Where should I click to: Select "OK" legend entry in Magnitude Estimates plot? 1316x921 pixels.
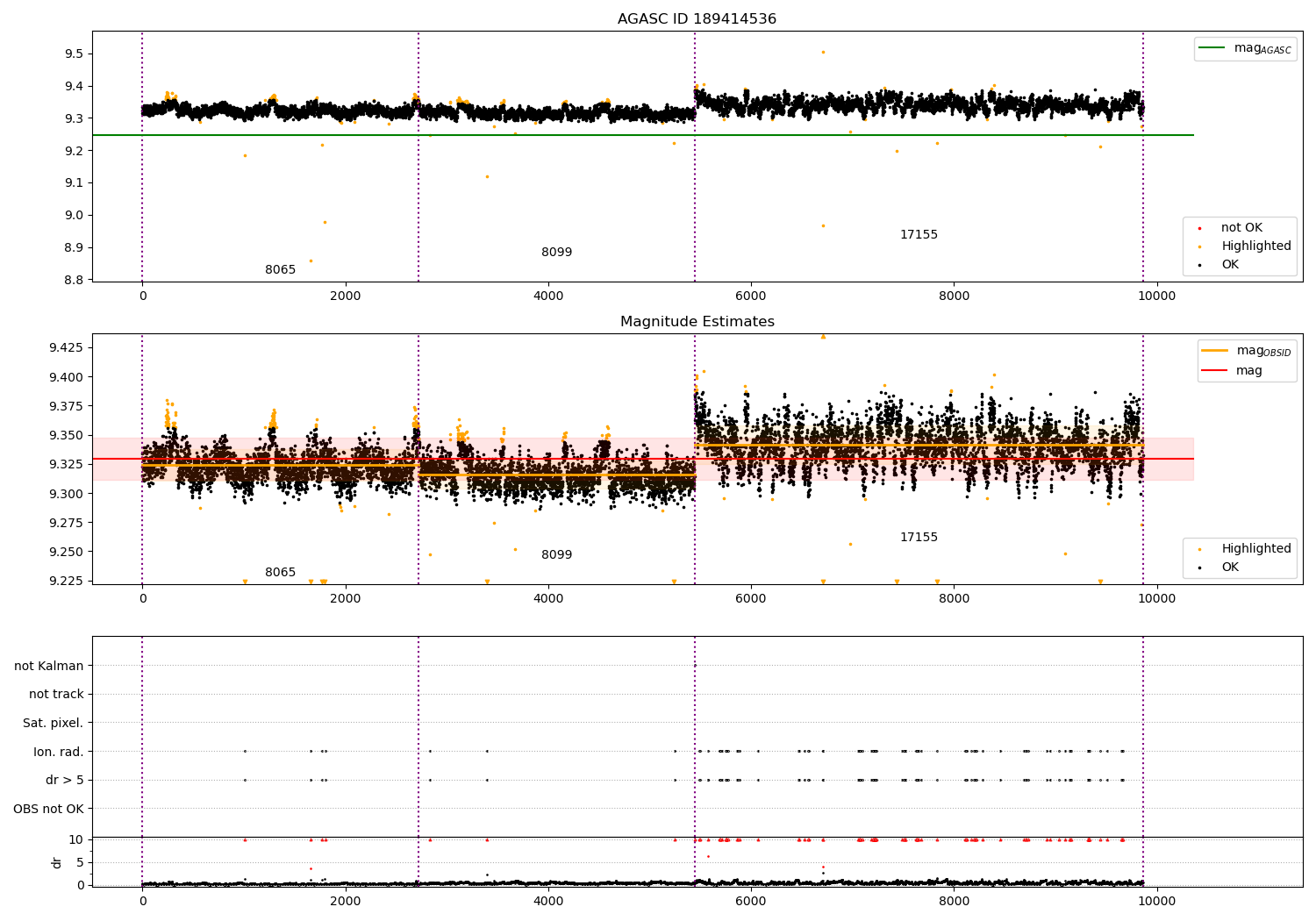point(1230,568)
